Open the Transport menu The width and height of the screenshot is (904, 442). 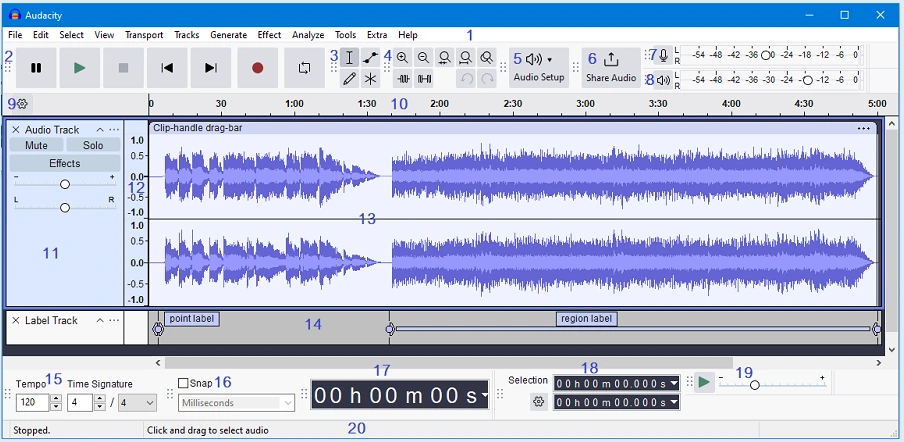(144, 35)
